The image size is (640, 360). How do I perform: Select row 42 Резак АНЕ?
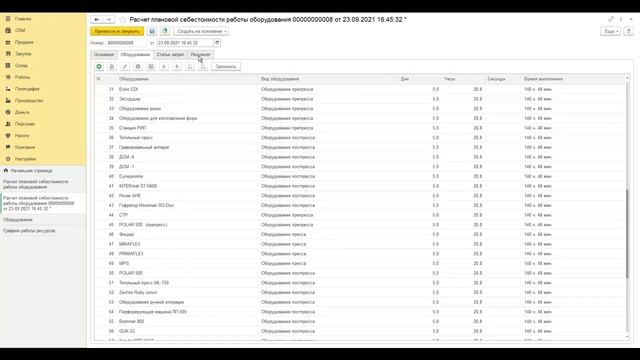pyautogui.click(x=360, y=196)
